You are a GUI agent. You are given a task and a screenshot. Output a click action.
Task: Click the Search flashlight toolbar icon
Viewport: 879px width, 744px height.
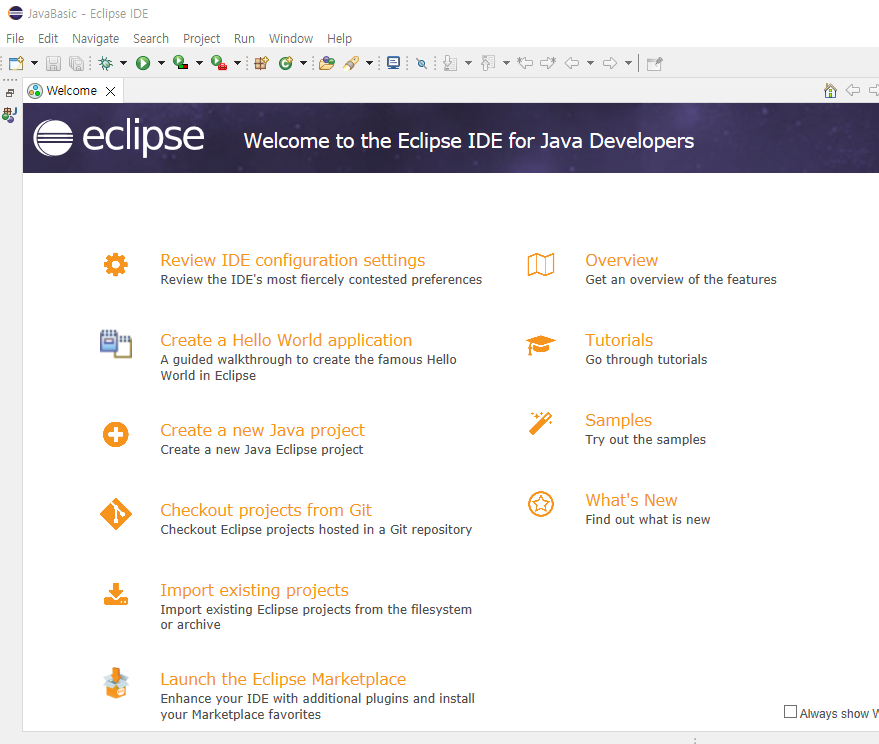(x=351, y=63)
